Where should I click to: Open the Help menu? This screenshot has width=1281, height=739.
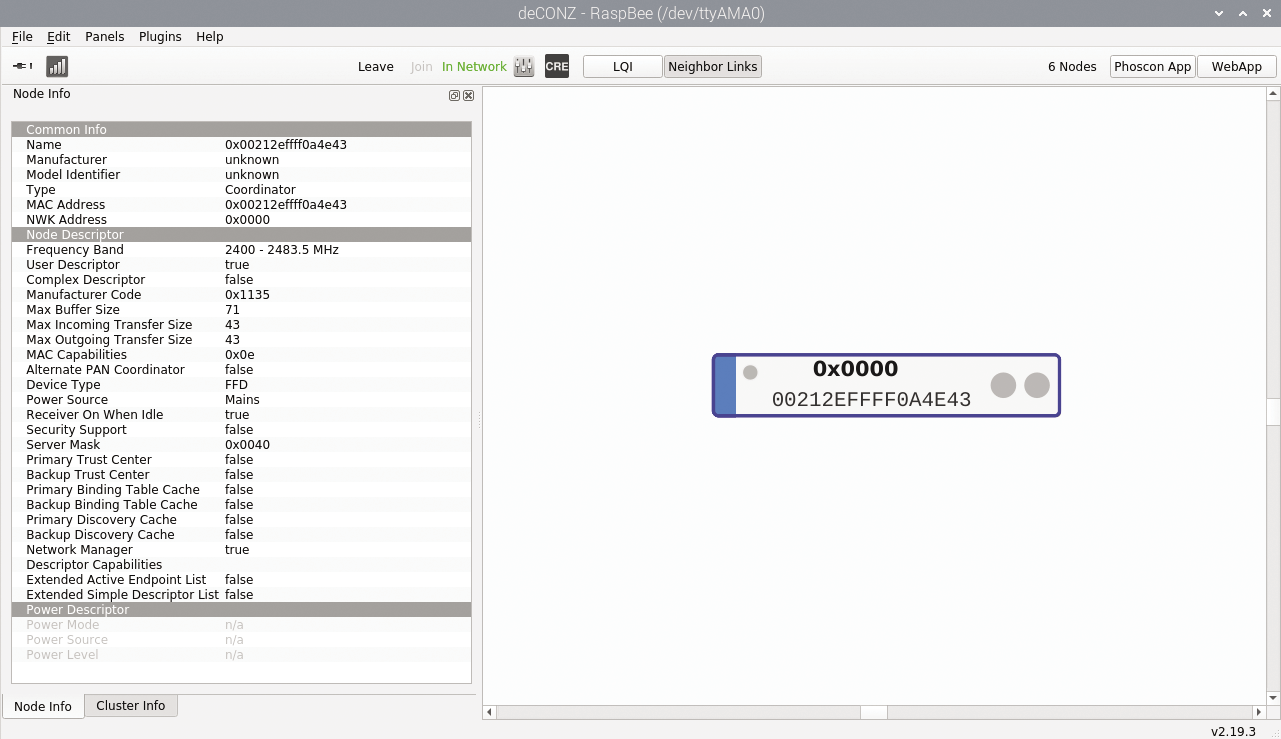click(210, 36)
